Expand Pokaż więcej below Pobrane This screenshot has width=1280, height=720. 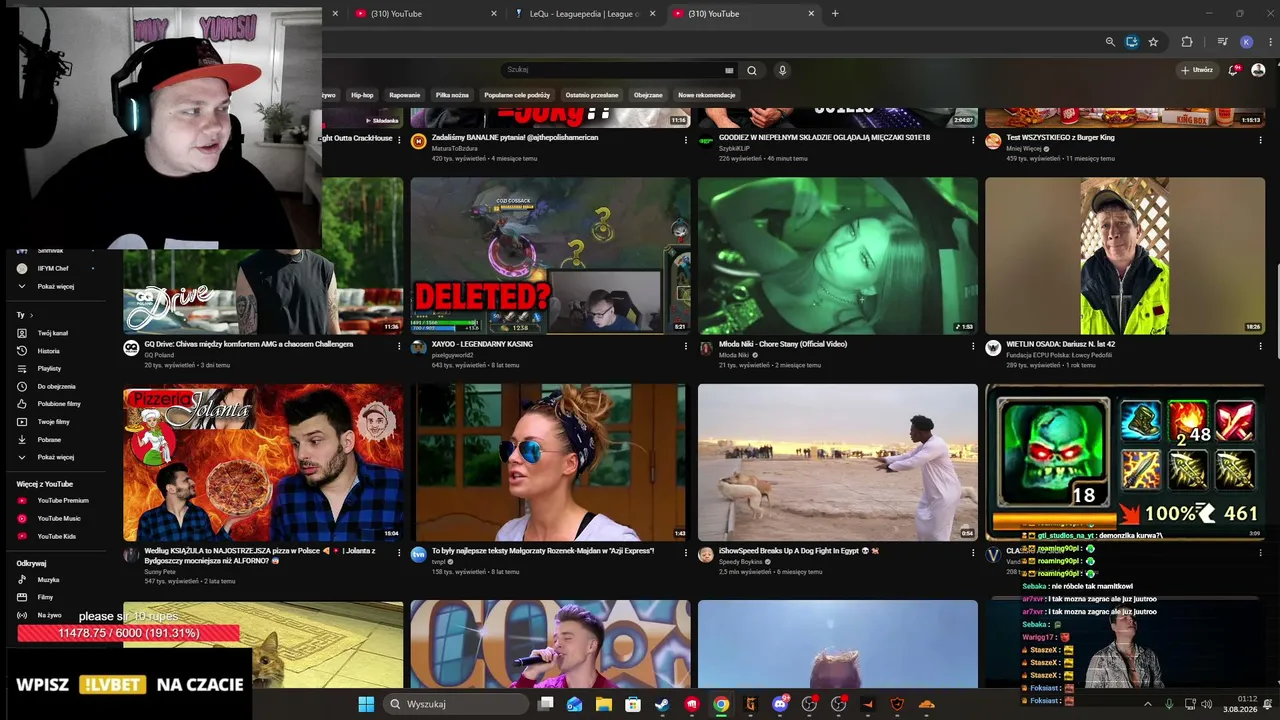point(55,457)
